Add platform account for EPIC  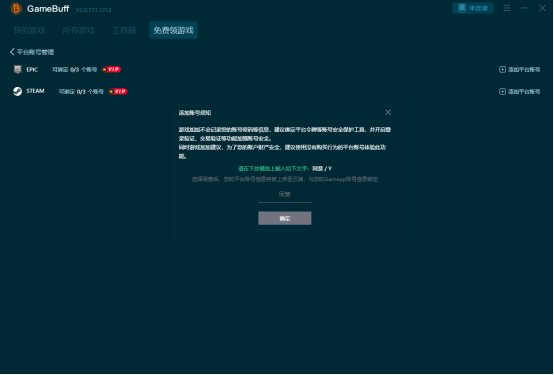519,69
